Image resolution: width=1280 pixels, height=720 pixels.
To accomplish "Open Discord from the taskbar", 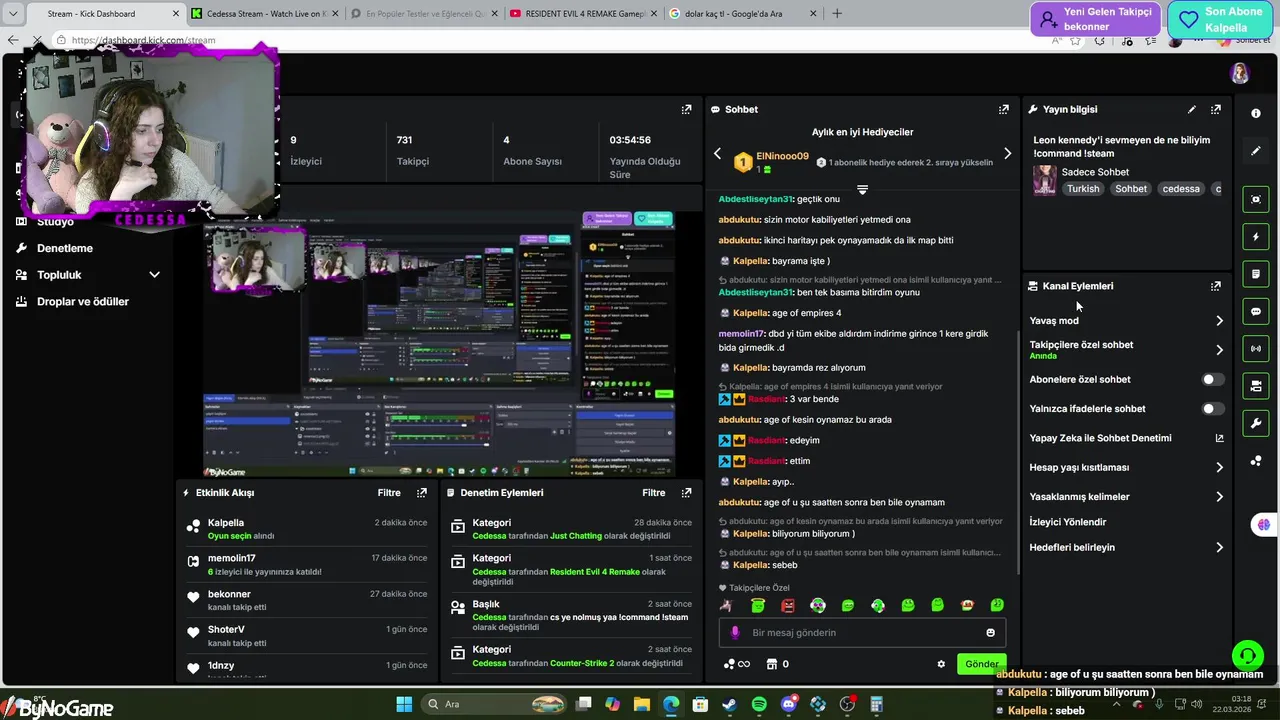I will coord(789,704).
